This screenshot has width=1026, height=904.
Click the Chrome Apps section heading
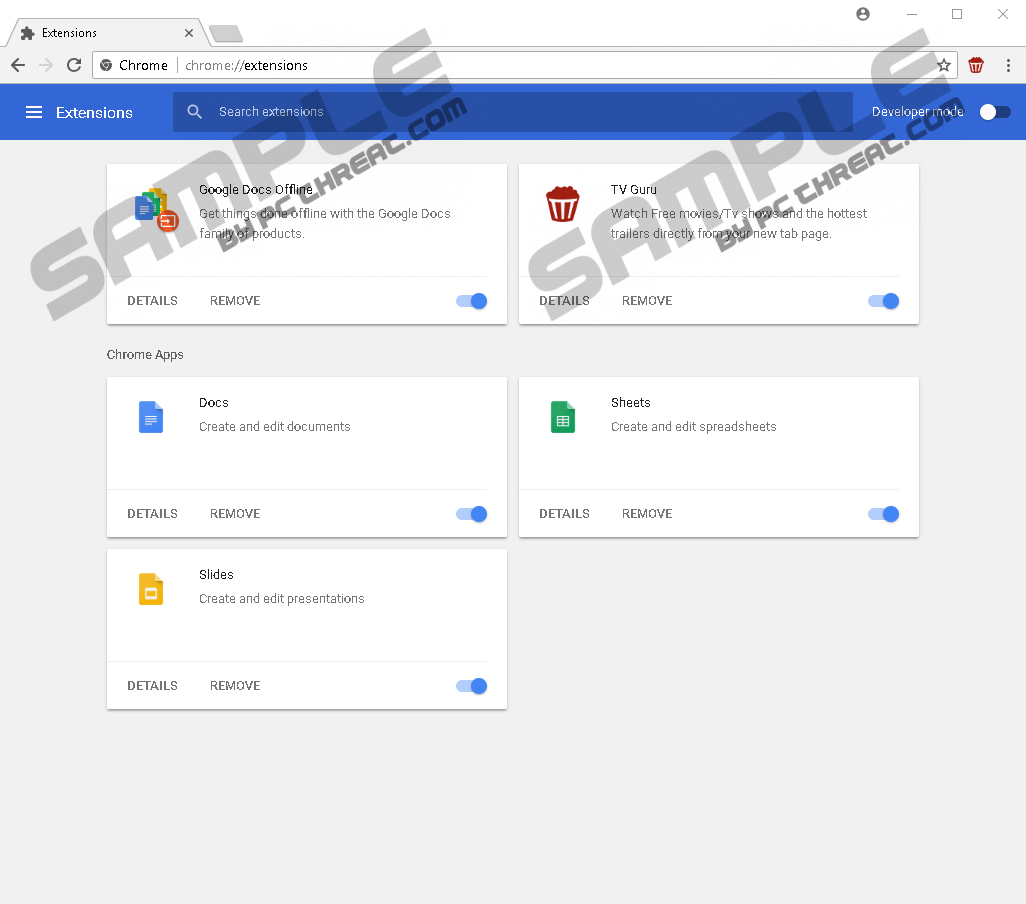[x=145, y=355]
